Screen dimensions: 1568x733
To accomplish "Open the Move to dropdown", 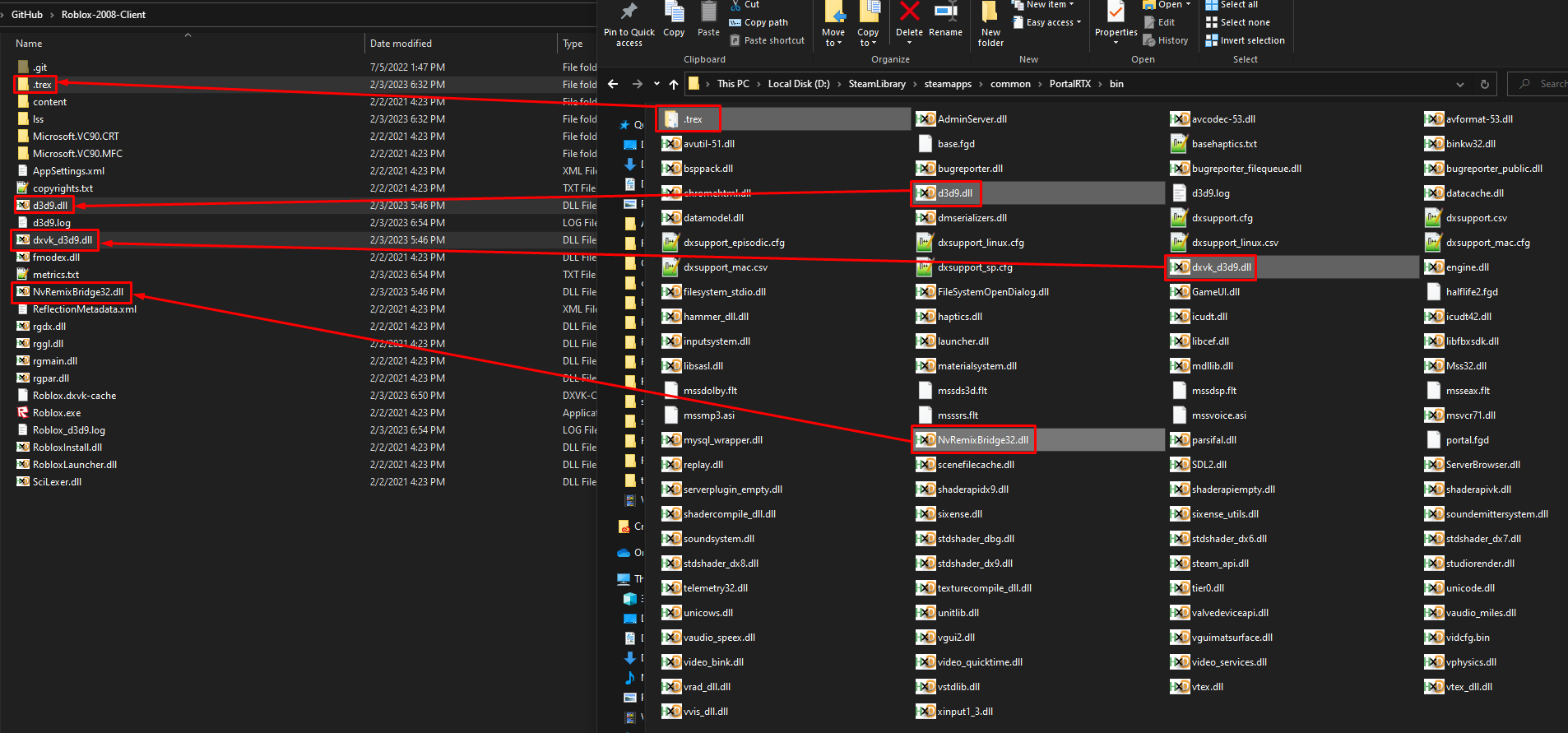I will (833, 25).
